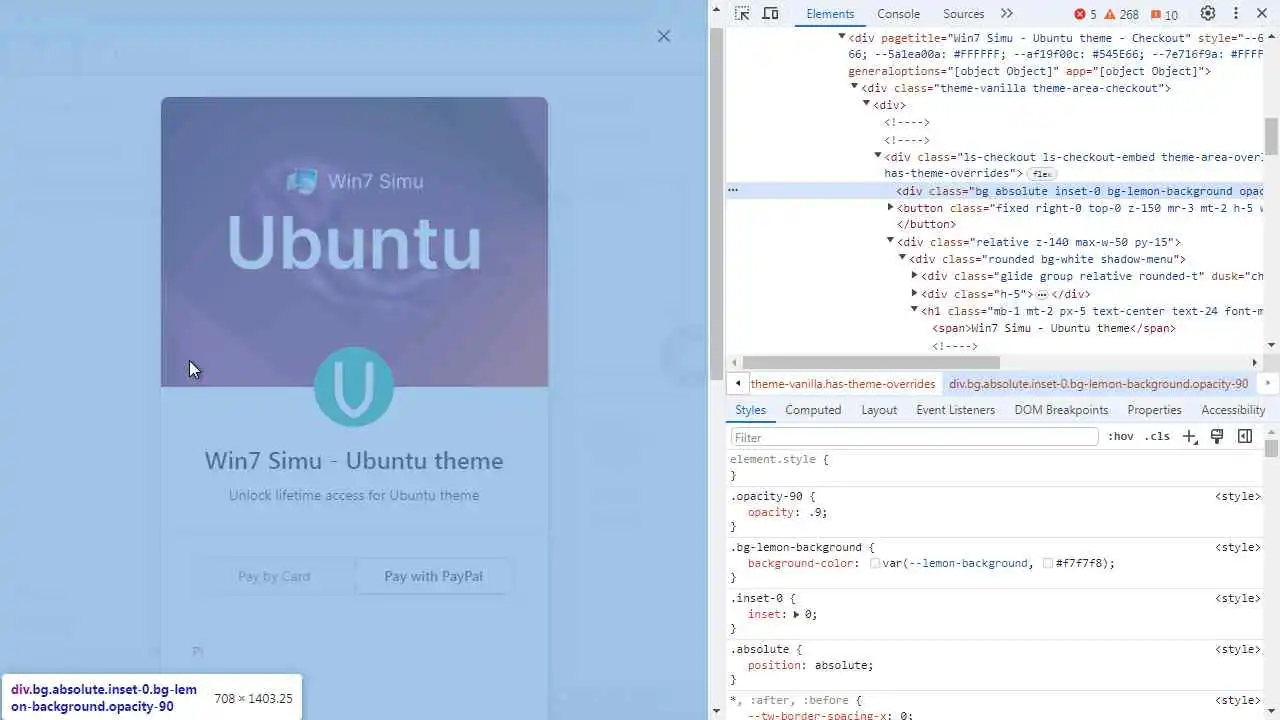The image size is (1280, 720).
Task: Click the round U logo on checkout card
Action: tap(354, 386)
